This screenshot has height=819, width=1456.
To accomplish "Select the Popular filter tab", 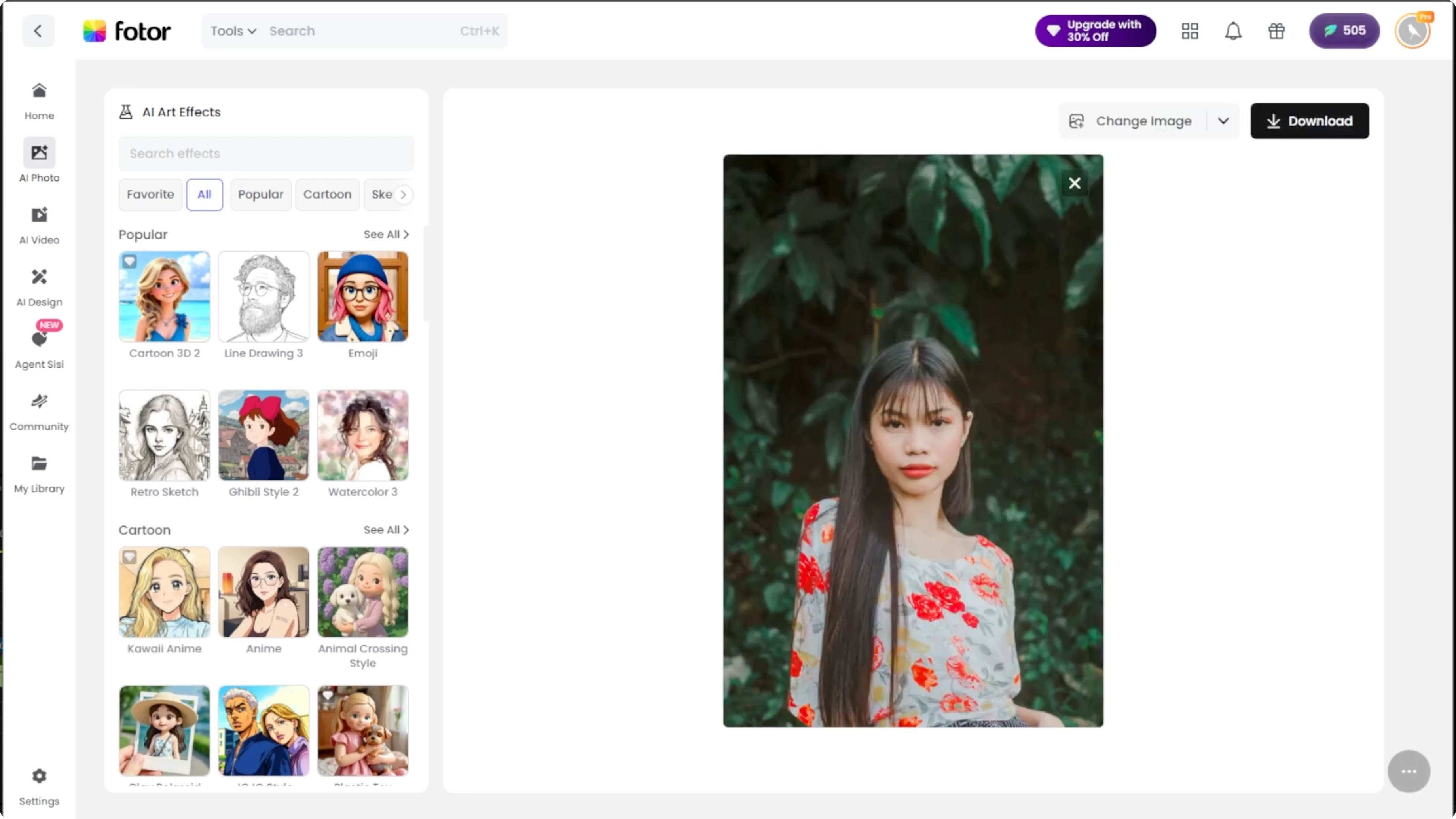I will pyautogui.click(x=261, y=194).
